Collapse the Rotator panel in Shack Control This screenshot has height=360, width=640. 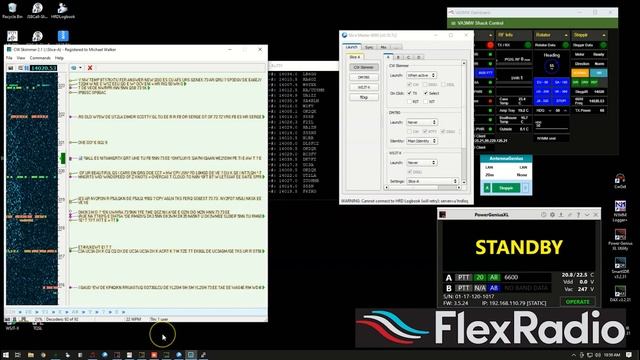[x=566, y=35]
